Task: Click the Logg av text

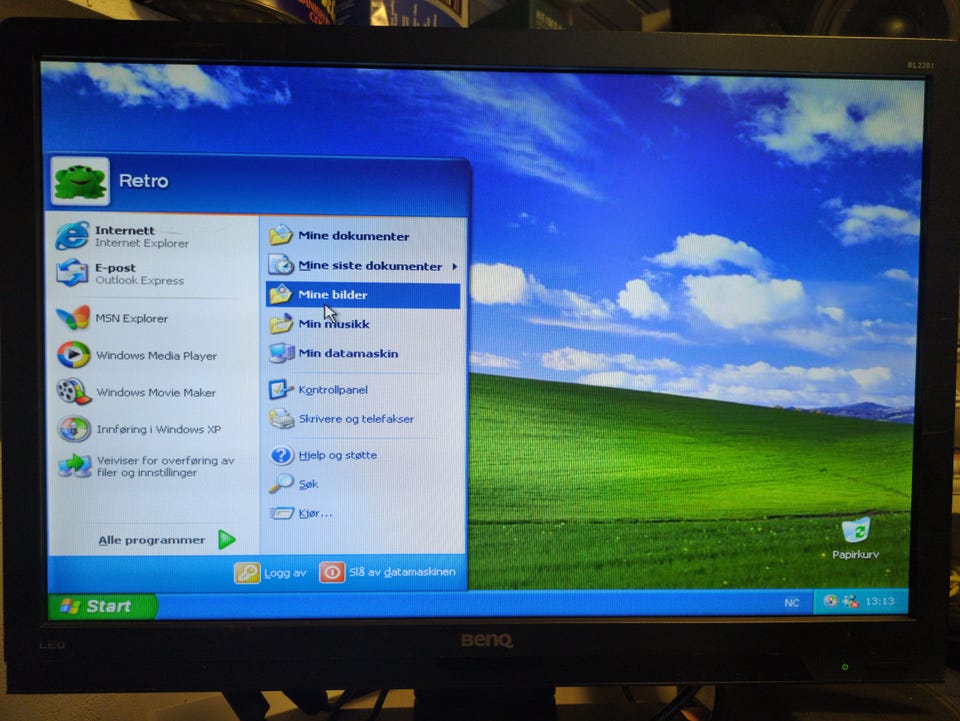Action: click(285, 573)
